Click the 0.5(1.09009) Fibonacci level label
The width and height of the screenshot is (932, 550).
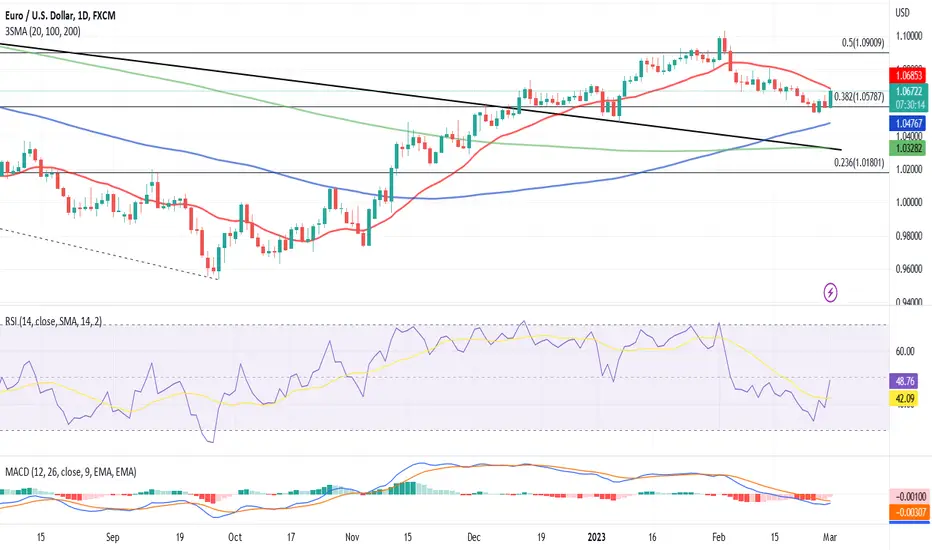coord(862,43)
